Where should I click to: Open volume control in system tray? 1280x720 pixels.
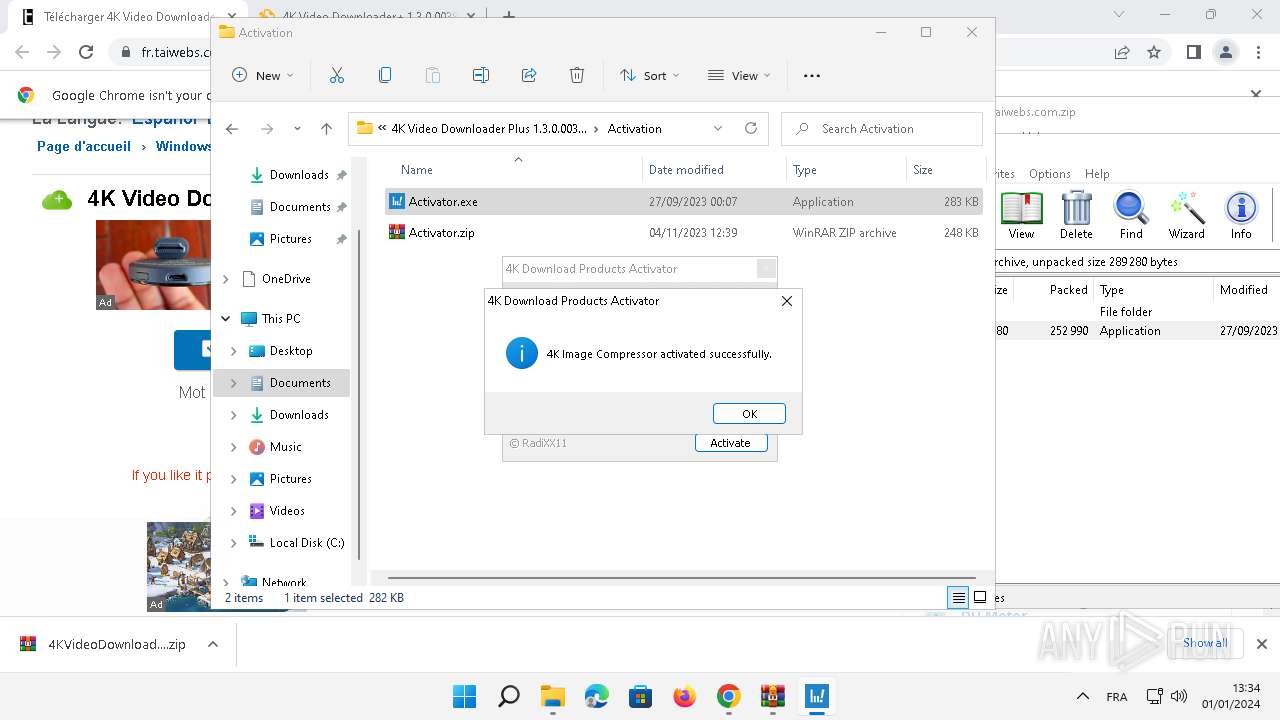(1179, 696)
